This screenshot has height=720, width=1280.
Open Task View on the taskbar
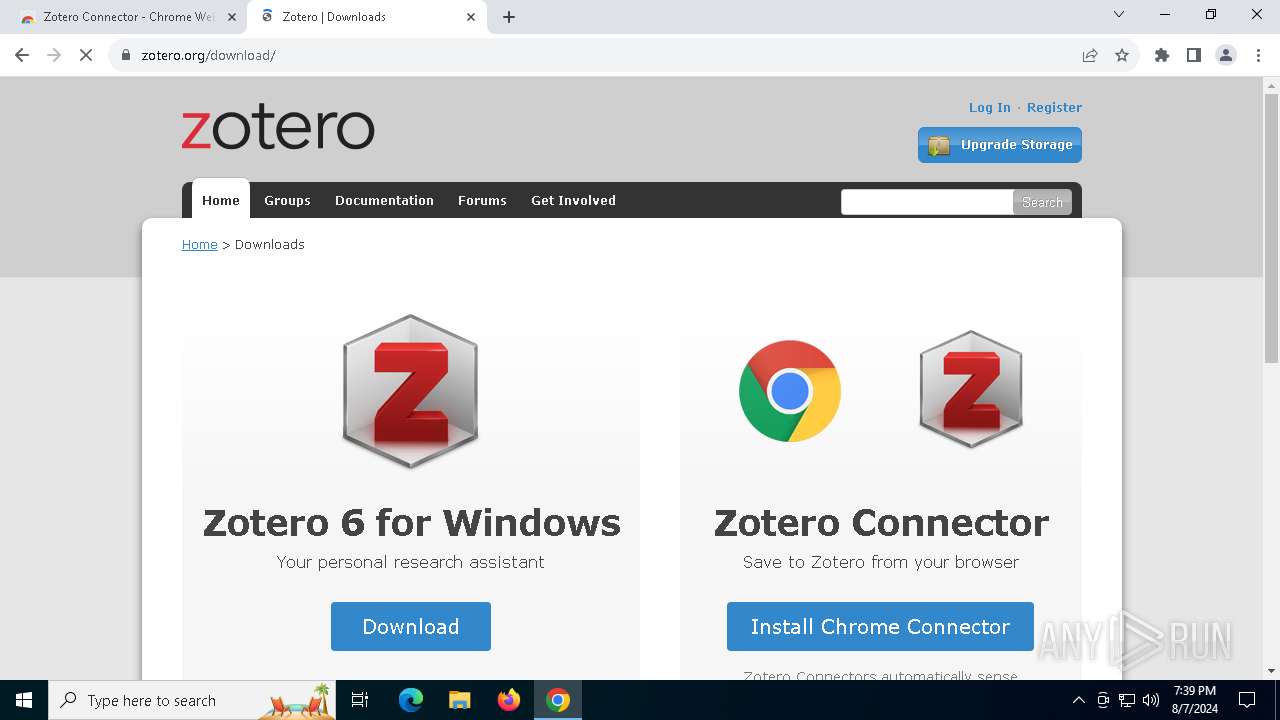(360, 700)
